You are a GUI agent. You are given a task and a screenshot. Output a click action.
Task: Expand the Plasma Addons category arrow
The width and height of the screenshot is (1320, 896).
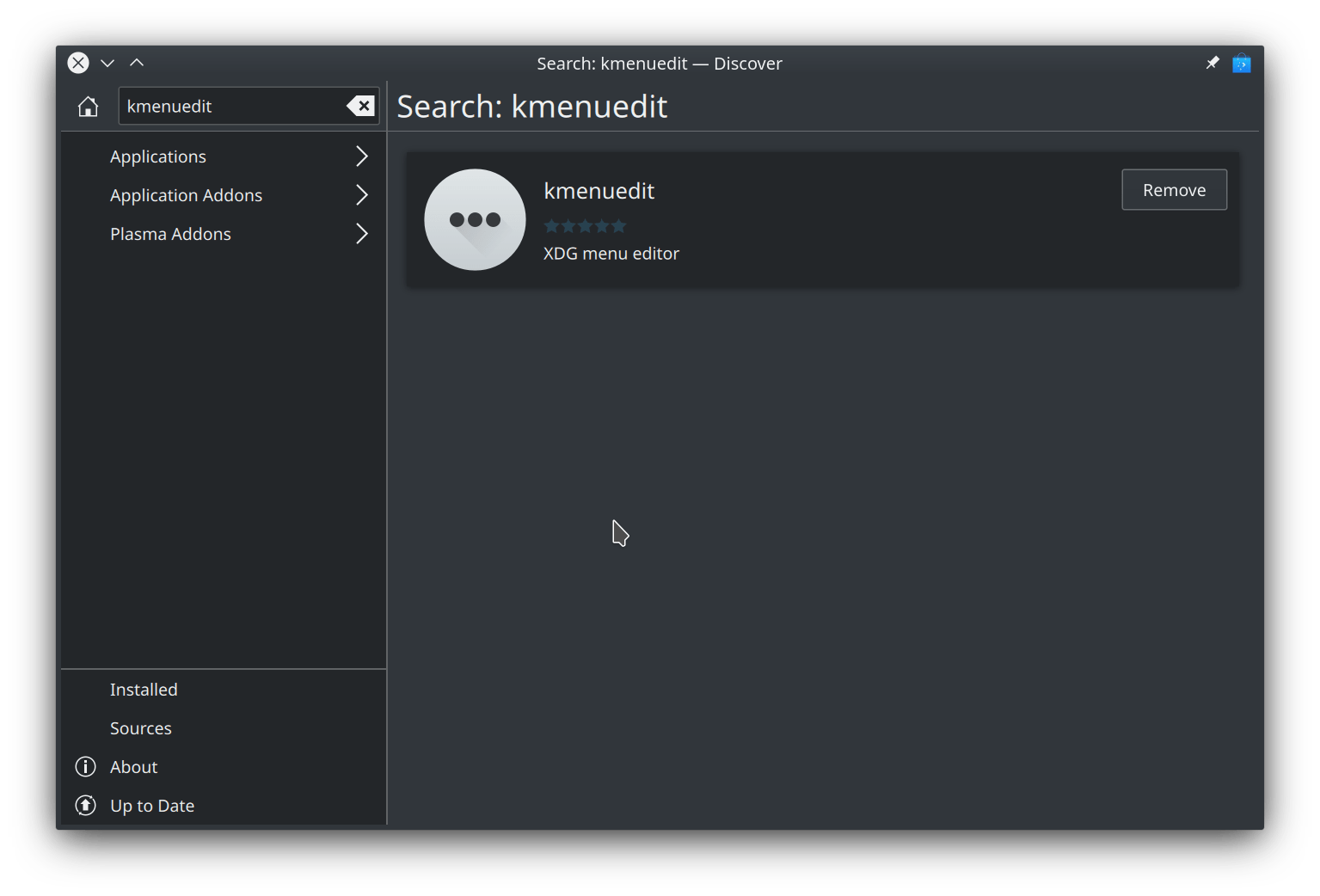coord(362,234)
